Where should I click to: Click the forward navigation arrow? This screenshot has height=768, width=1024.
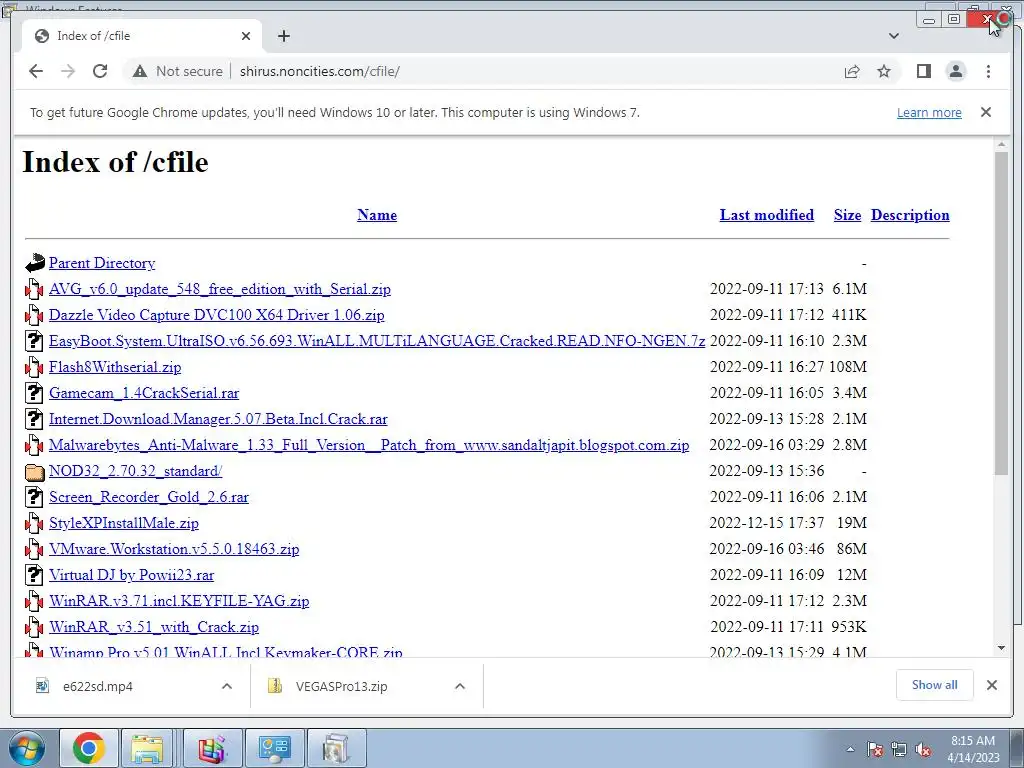click(x=68, y=71)
